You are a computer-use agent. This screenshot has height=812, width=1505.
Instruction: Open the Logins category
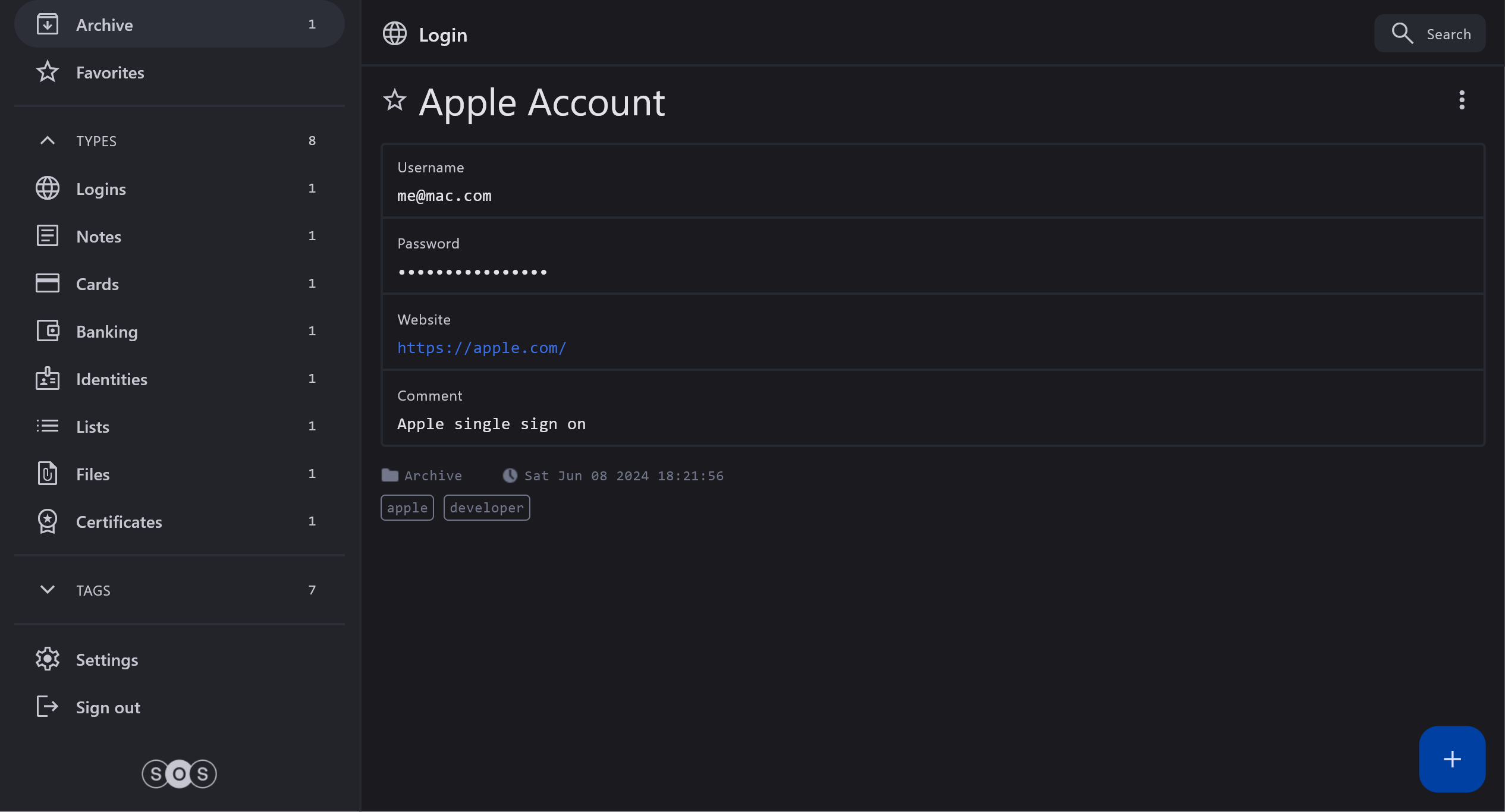(x=101, y=189)
